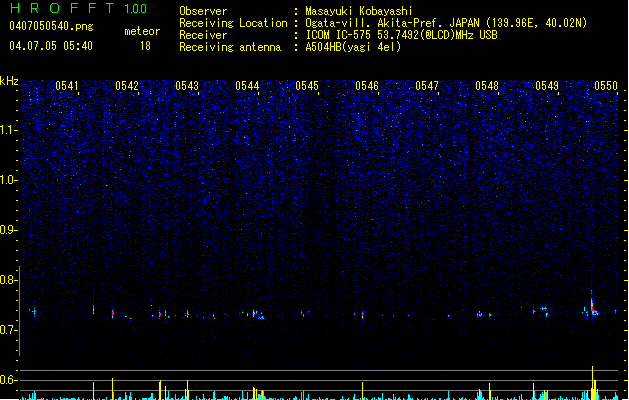This screenshot has height=400, width=629.
Task: Click the A504HB(yagi 4el) antenna text
Action: [x=353, y=47]
